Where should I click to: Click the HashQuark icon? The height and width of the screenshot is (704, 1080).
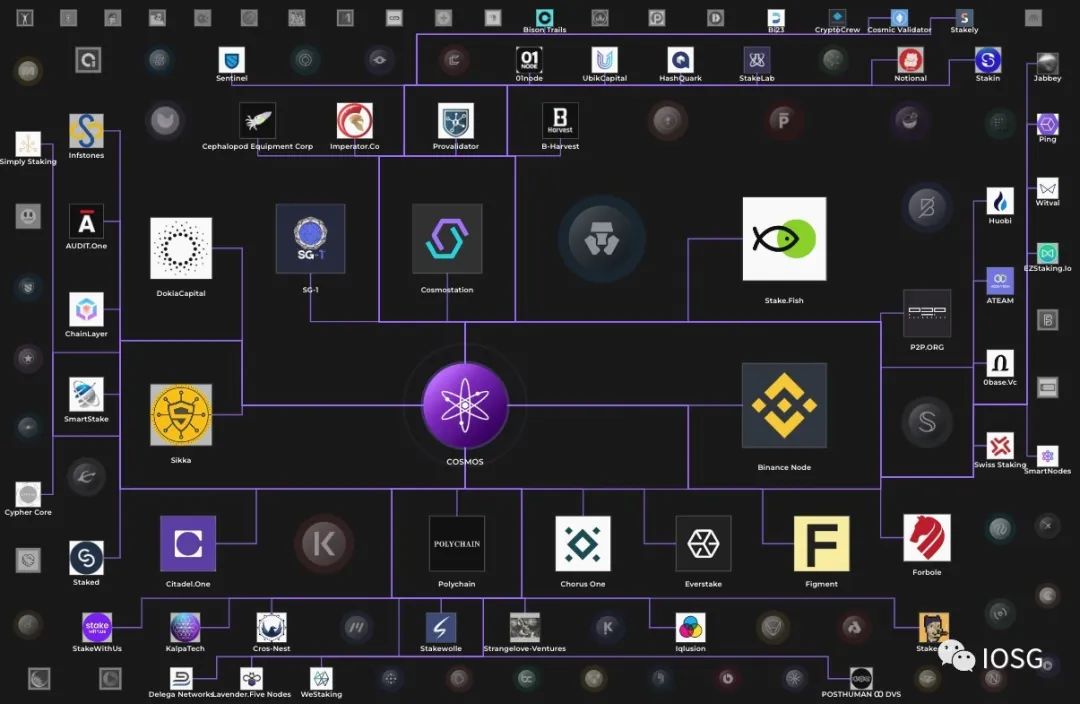(x=681, y=60)
